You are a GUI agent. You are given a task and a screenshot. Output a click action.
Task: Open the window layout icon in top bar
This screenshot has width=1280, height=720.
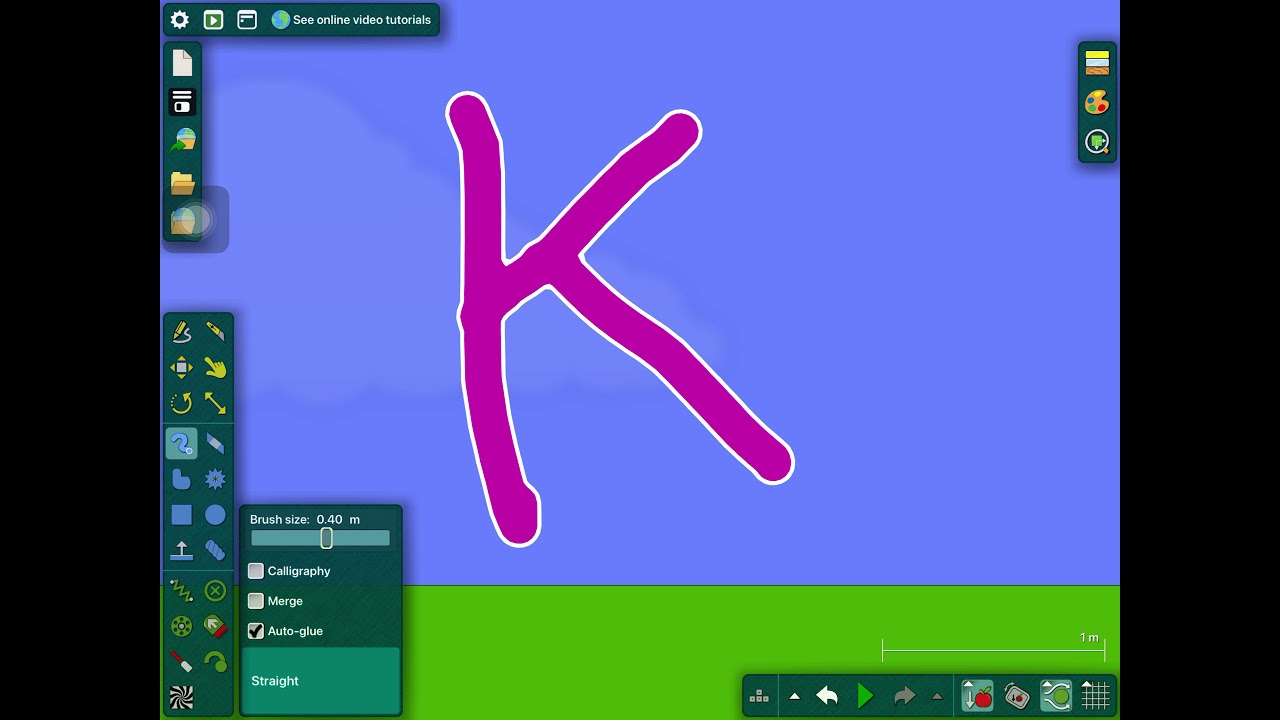pos(247,20)
